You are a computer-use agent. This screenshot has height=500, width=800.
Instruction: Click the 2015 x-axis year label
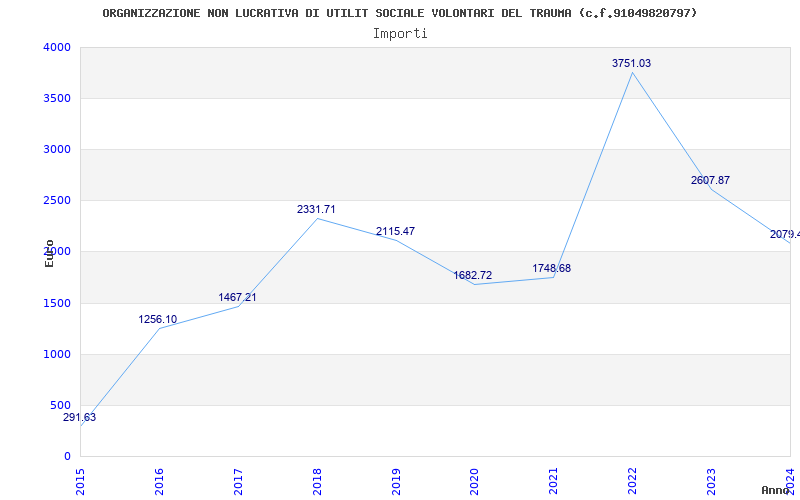pyautogui.click(x=80, y=481)
